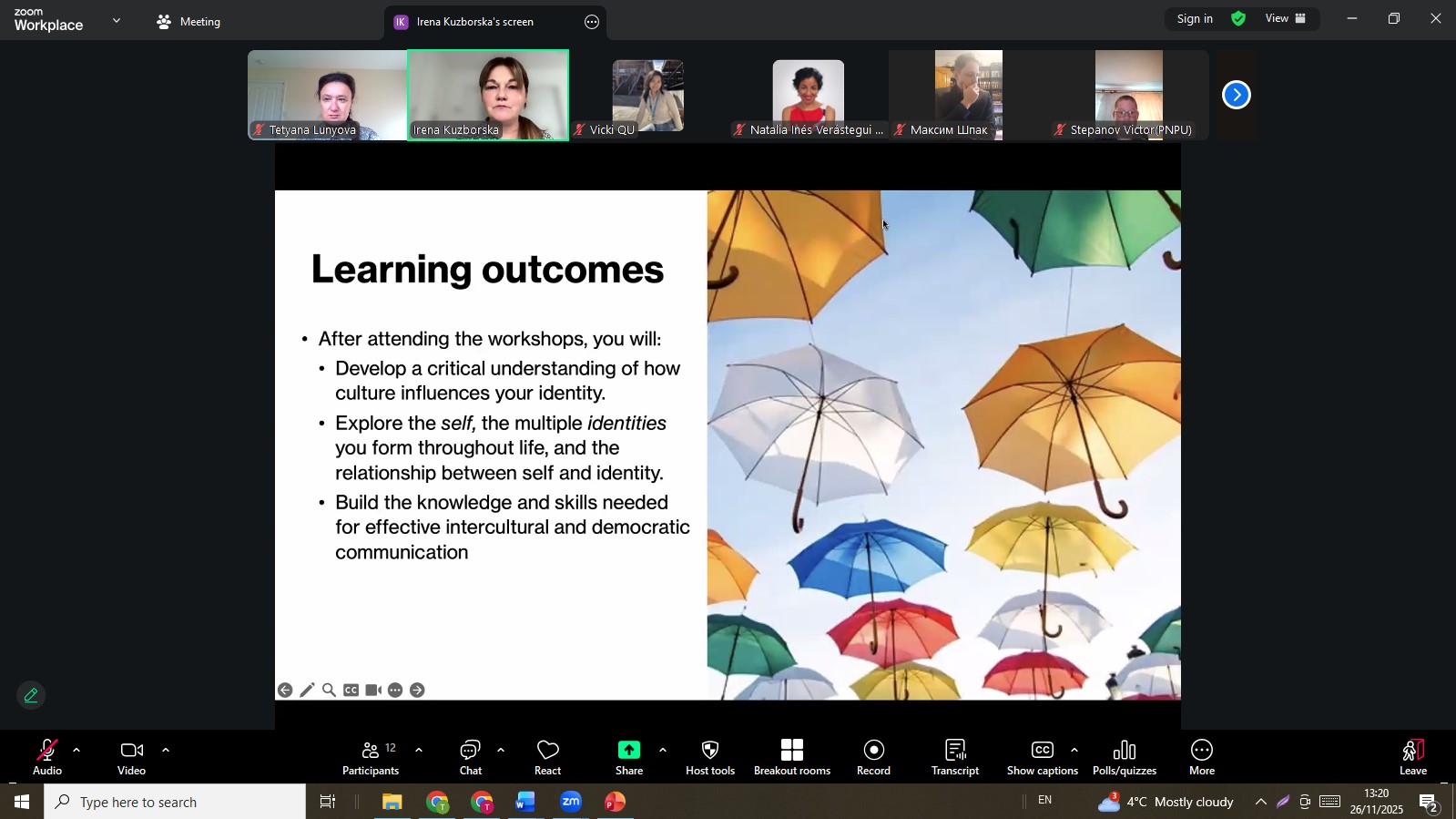Expand video options arrow next to Video
Screen dimensions: 1456x819
166,751
